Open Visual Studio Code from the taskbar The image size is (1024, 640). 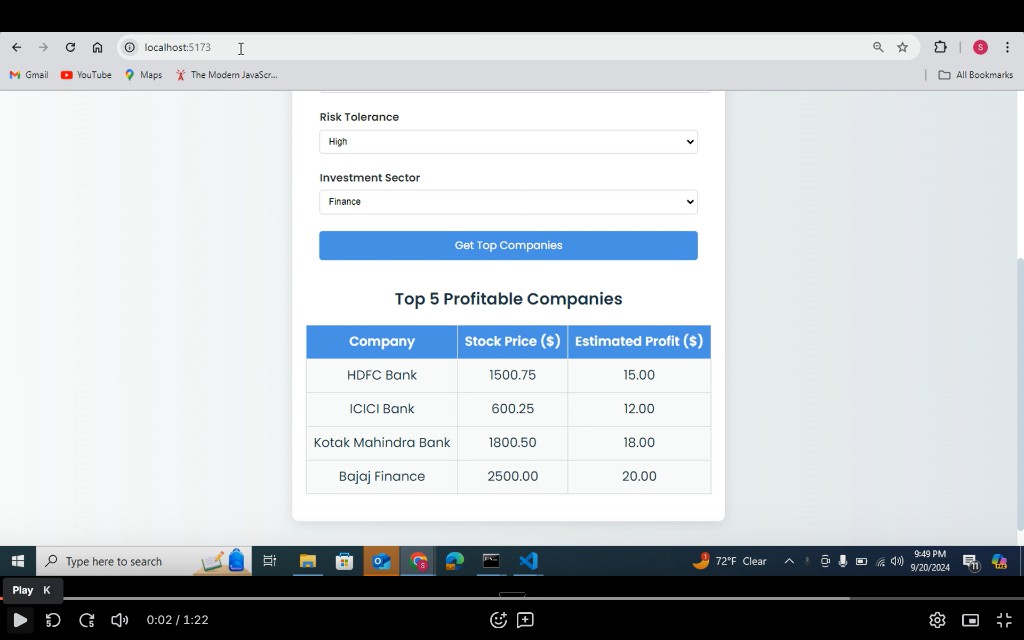[x=528, y=561]
